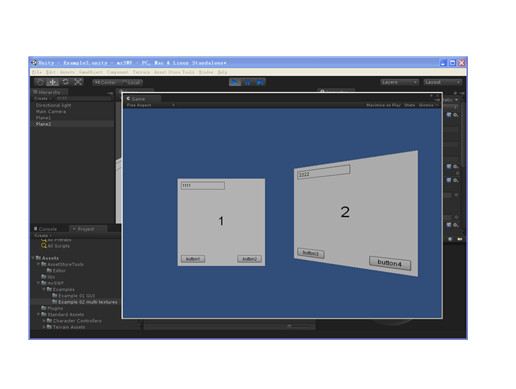Select the Scale tool in the toolbar
Image resolution: width=516 pixels, height=389 pixels.
78,82
